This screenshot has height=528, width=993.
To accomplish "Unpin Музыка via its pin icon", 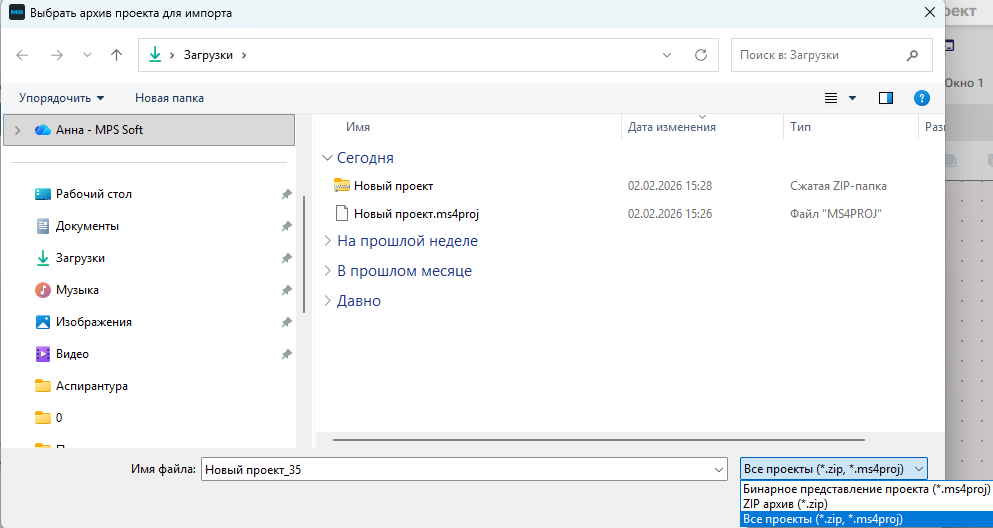I will pos(286,290).
